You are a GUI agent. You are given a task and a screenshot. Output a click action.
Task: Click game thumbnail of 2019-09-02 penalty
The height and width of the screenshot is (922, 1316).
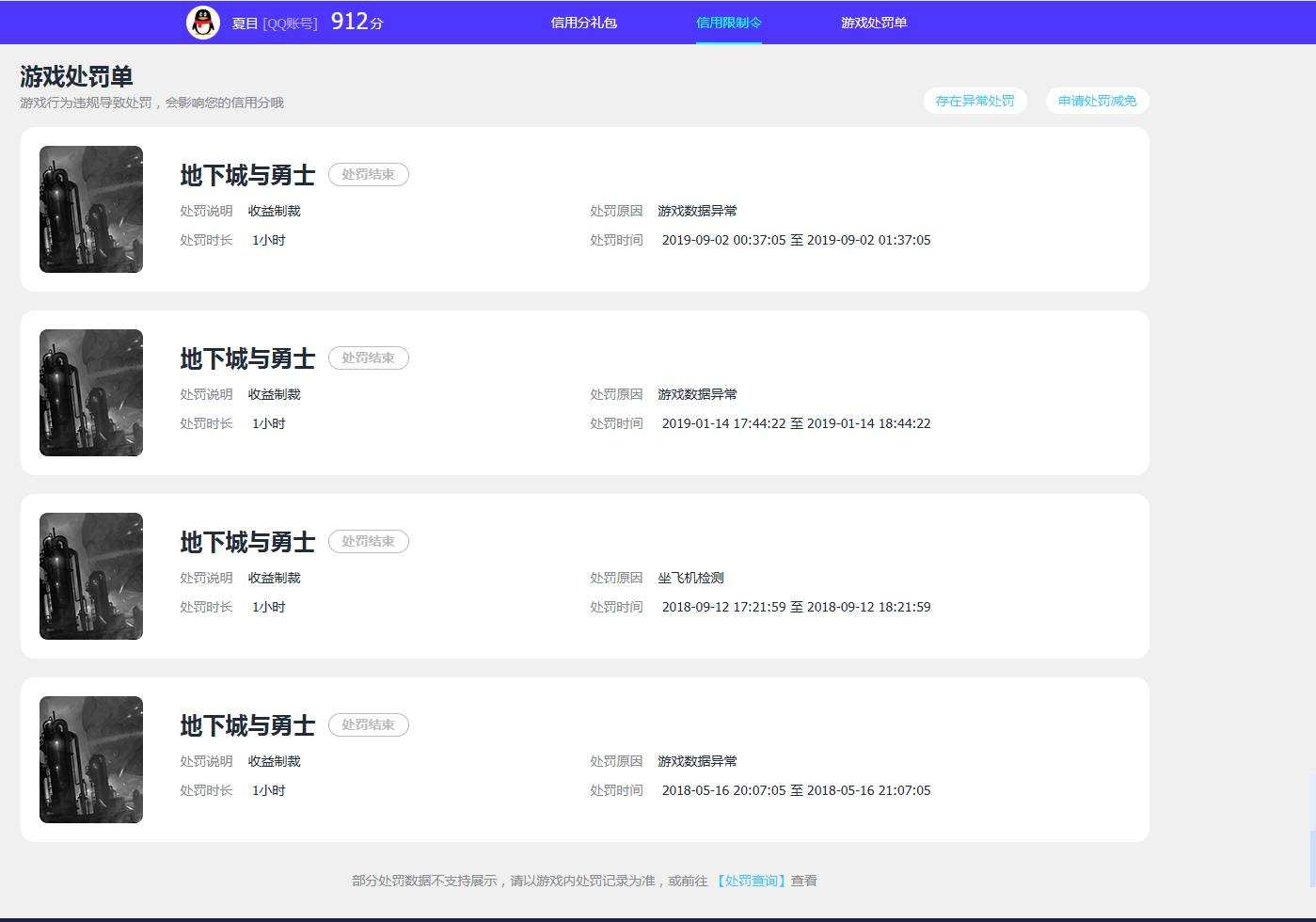coord(91,209)
